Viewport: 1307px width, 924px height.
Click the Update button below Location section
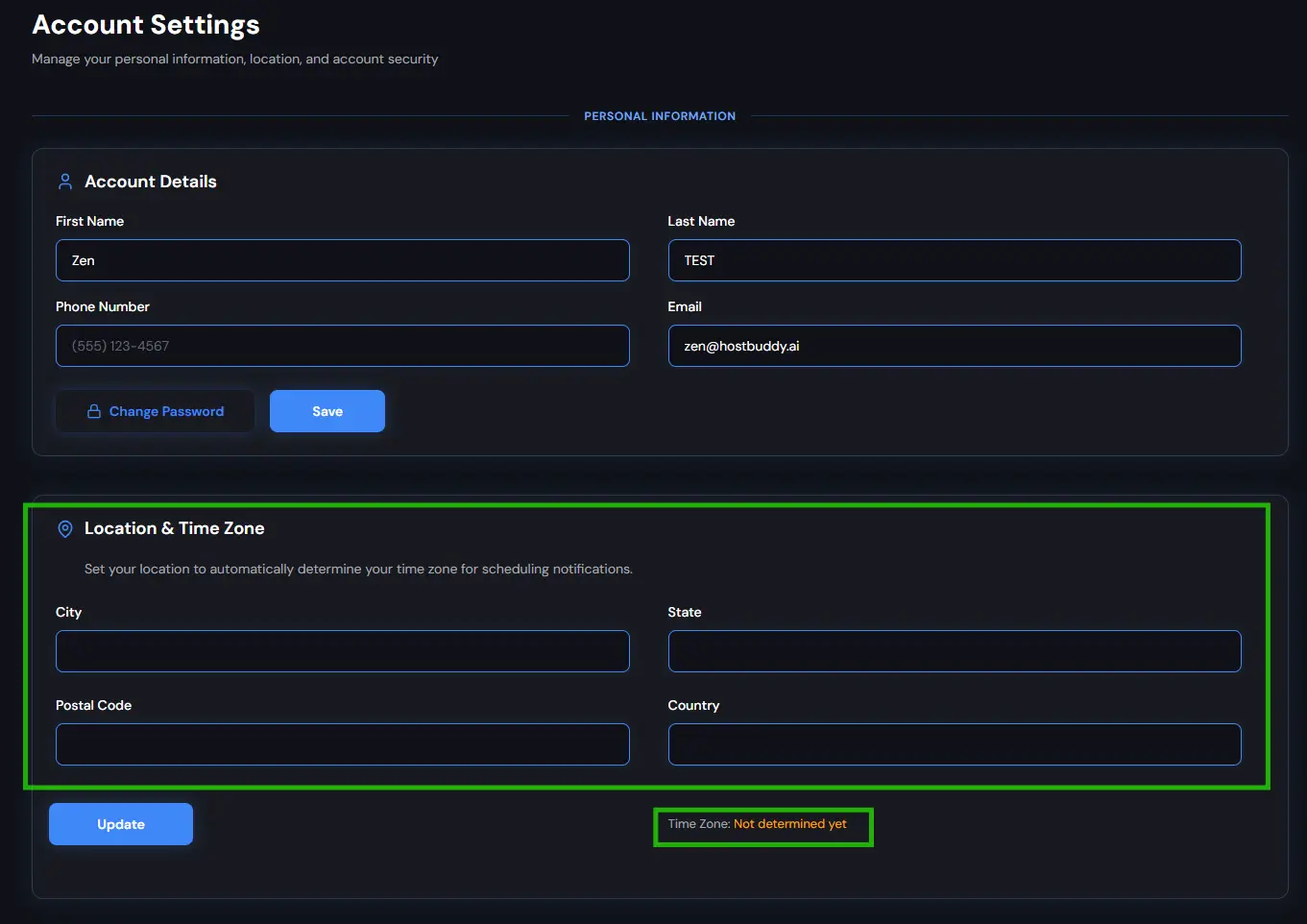click(x=120, y=823)
